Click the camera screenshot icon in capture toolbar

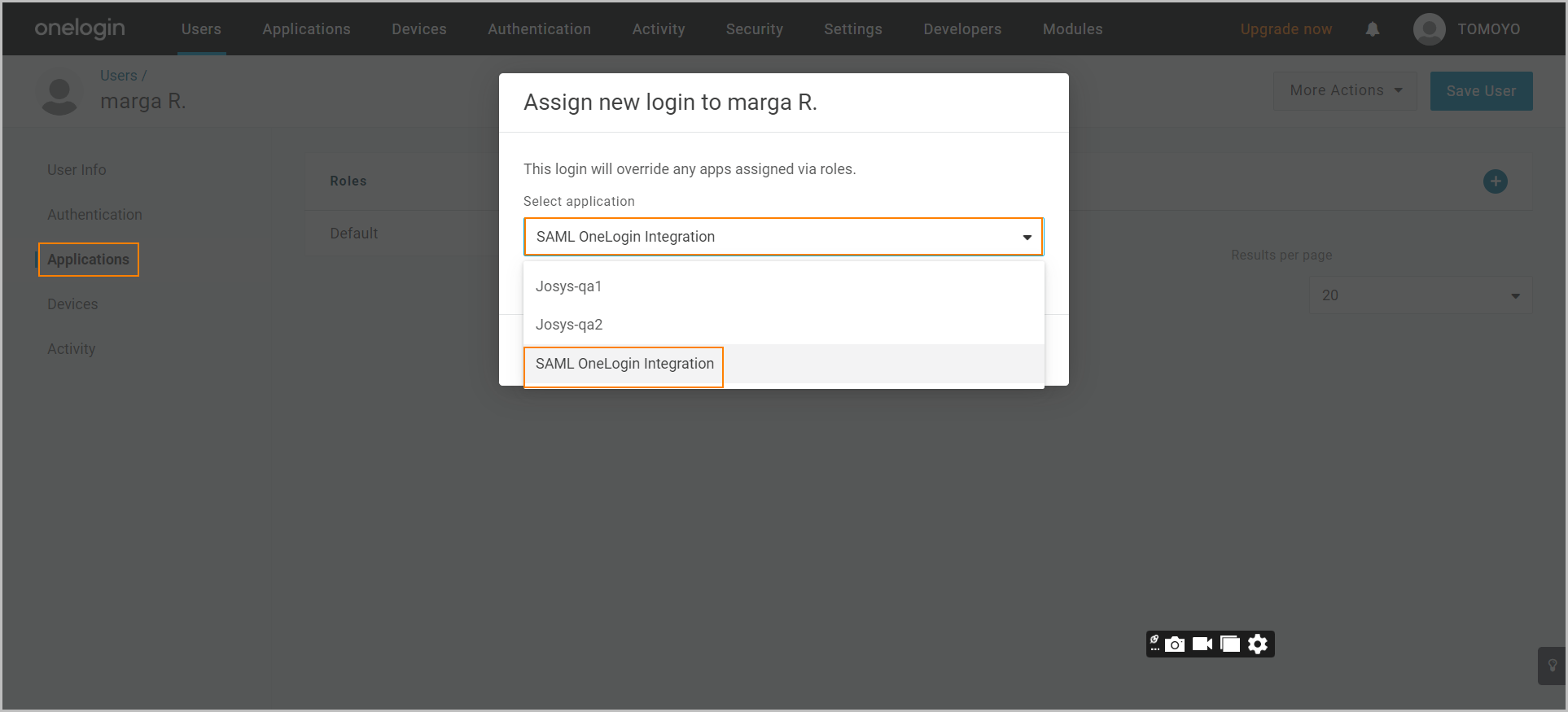1175,644
